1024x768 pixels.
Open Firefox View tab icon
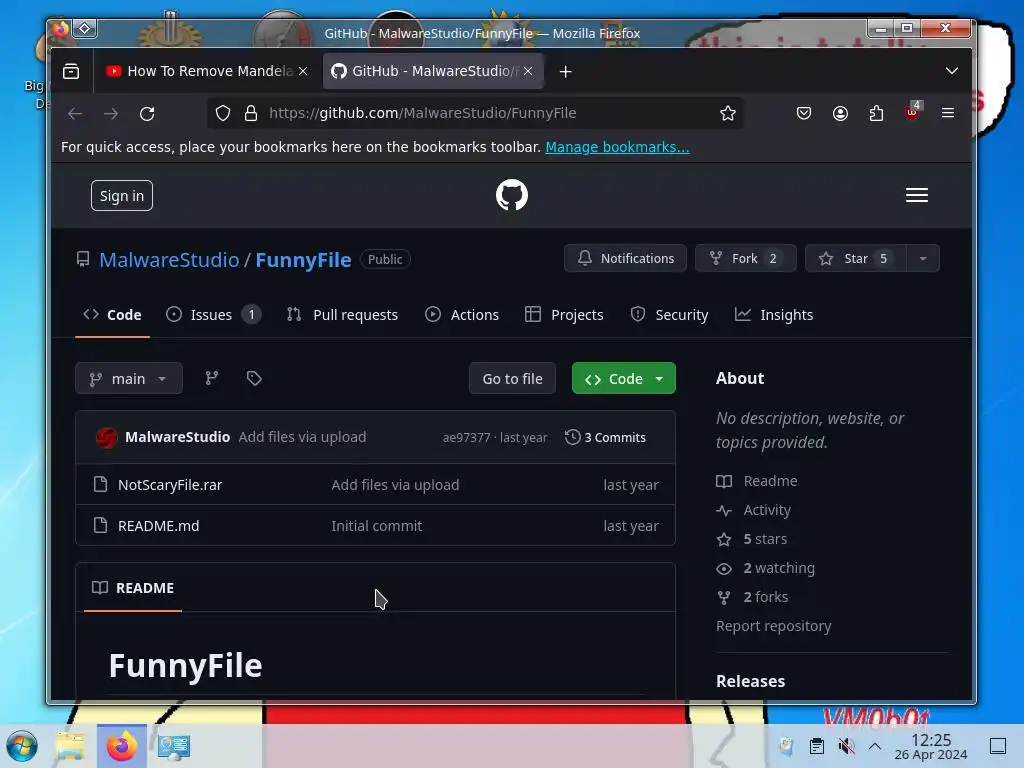(x=71, y=71)
